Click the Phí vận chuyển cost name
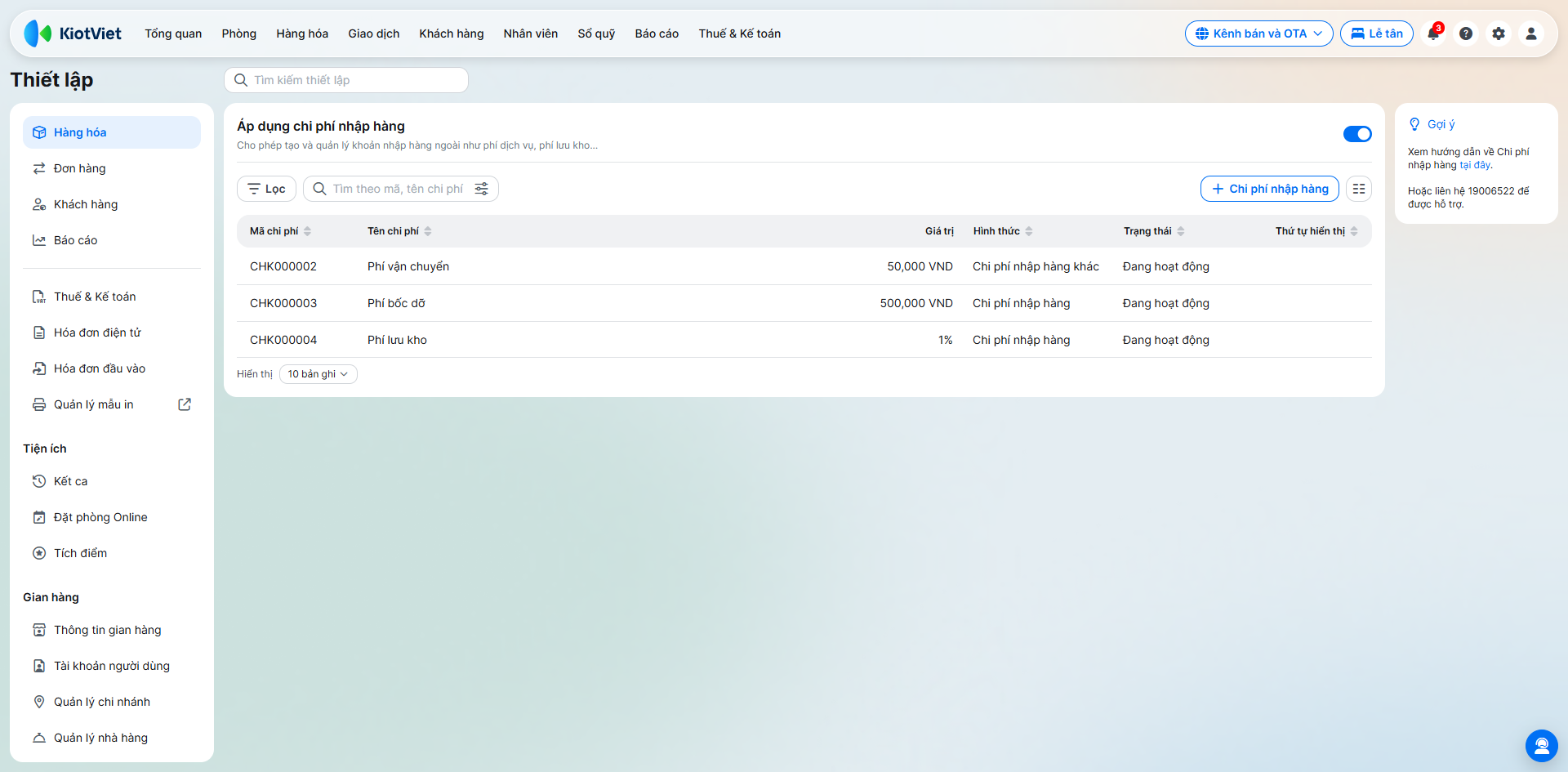1568x772 pixels. click(408, 266)
